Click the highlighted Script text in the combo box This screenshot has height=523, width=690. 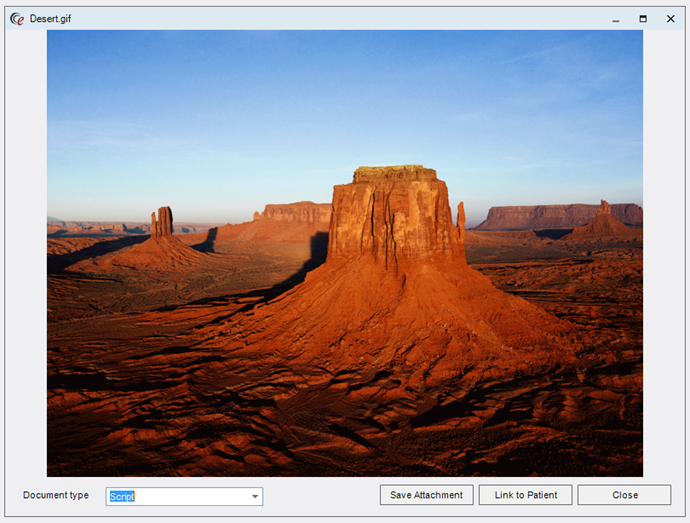[x=122, y=496]
